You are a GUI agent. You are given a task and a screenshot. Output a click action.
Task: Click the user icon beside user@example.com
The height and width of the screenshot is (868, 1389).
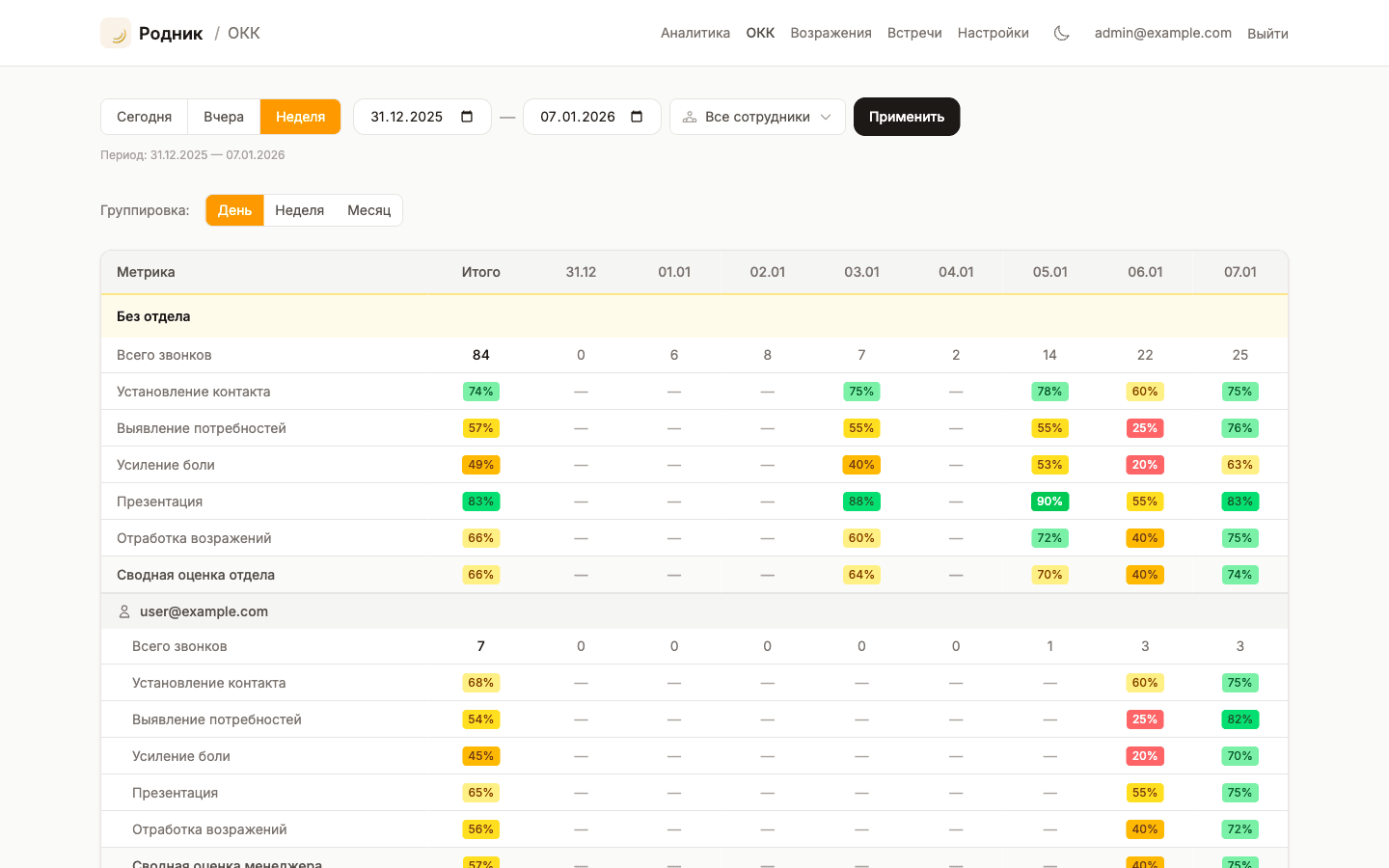[124, 611]
